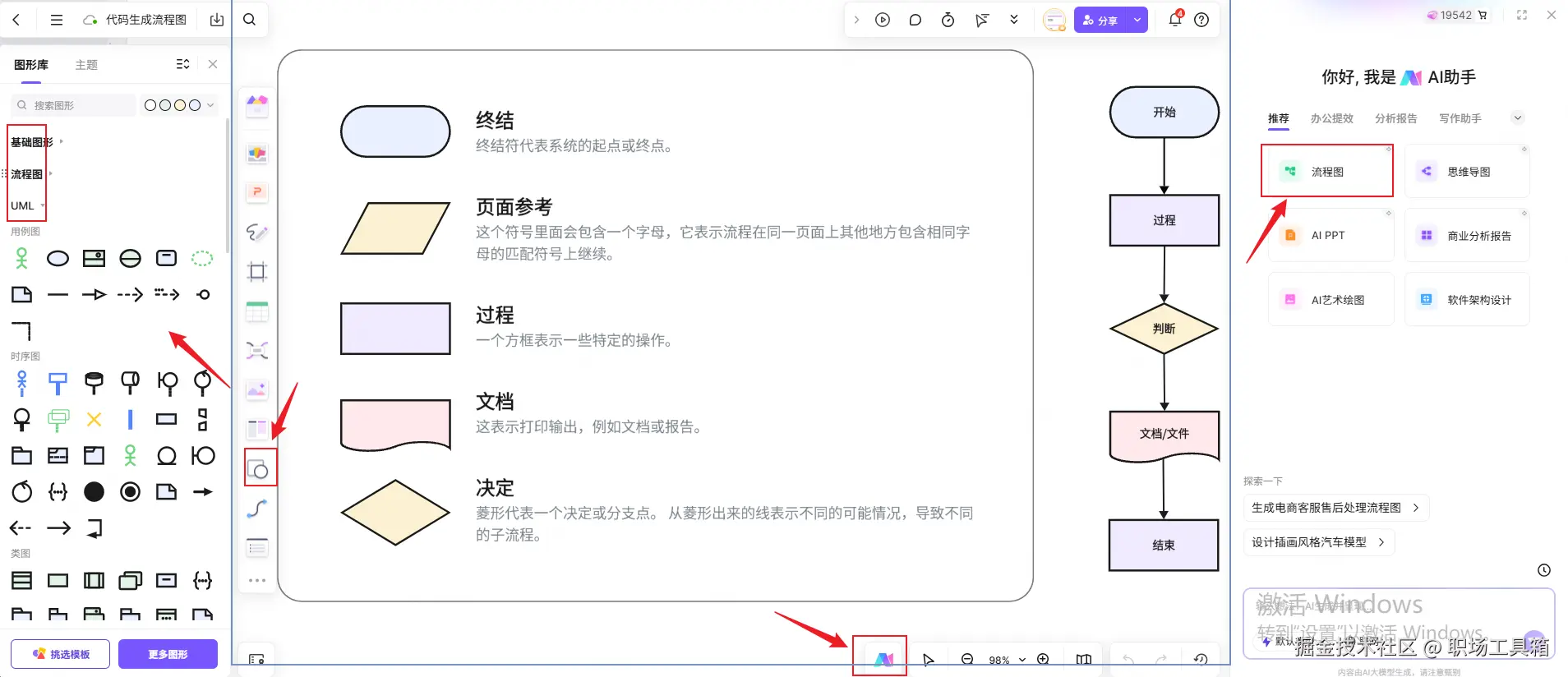Click the laser pointer cursor icon
This screenshot has height=677, width=1568.
point(982,20)
